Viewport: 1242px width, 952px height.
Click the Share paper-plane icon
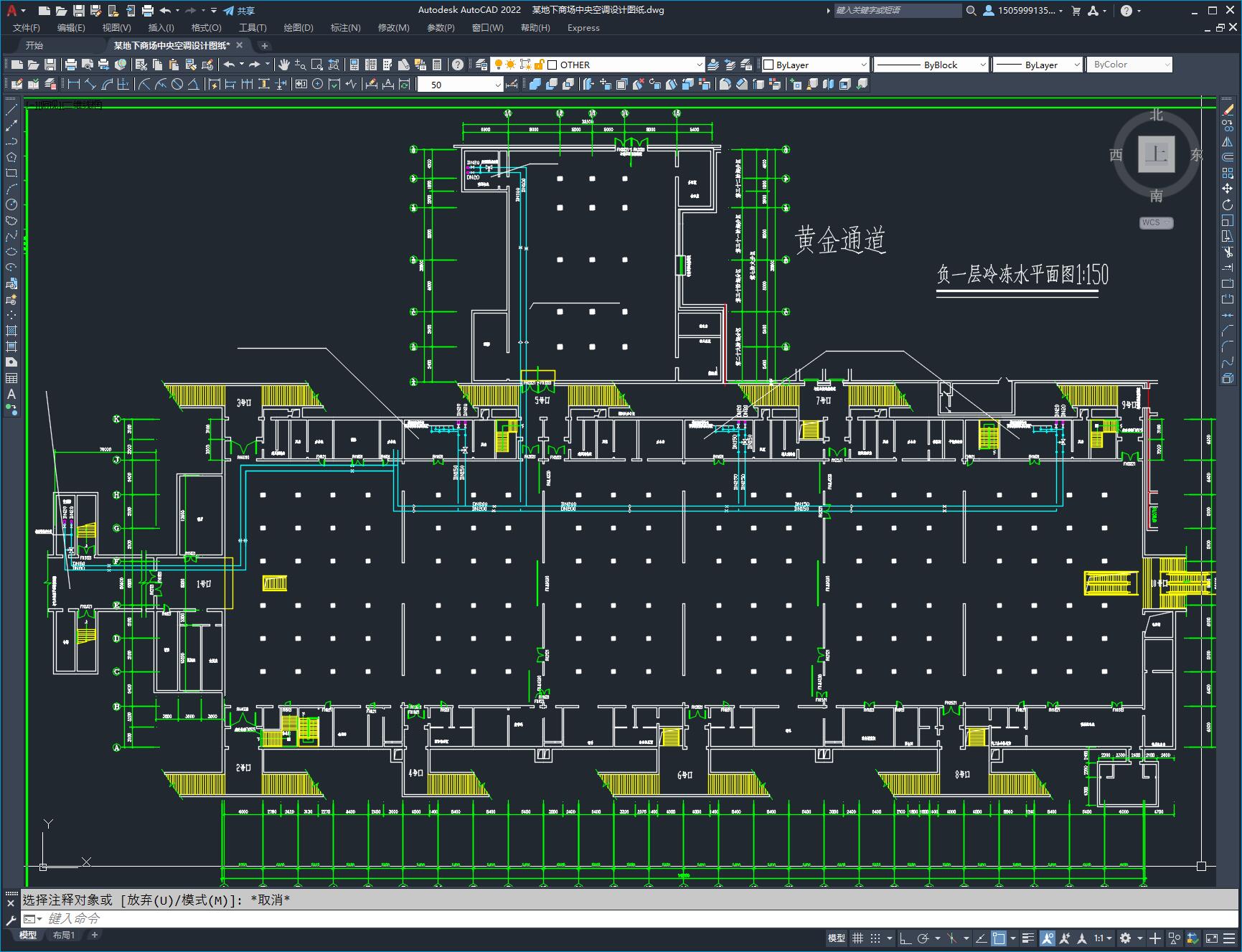(228, 11)
